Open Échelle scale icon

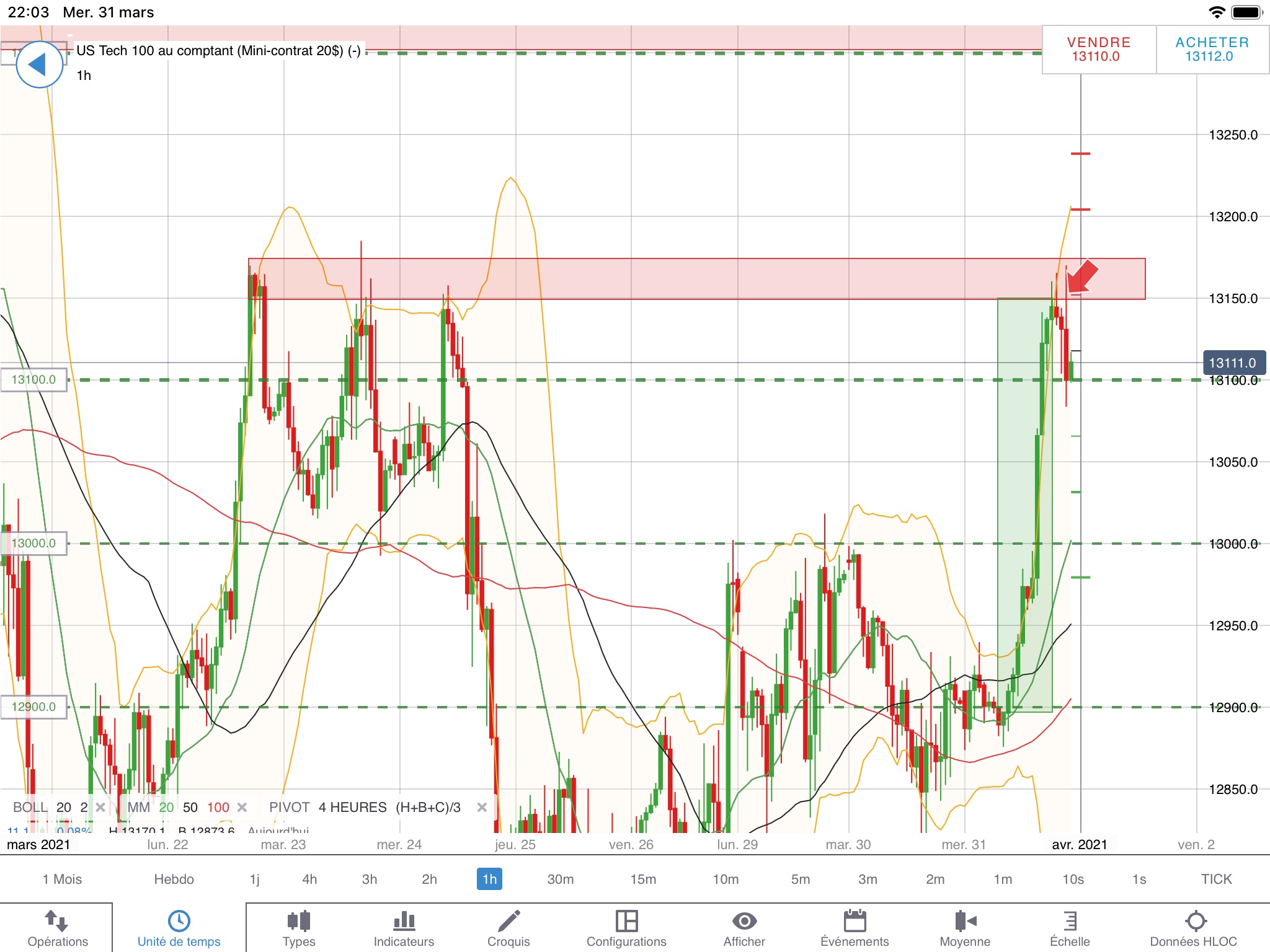point(1070,921)
